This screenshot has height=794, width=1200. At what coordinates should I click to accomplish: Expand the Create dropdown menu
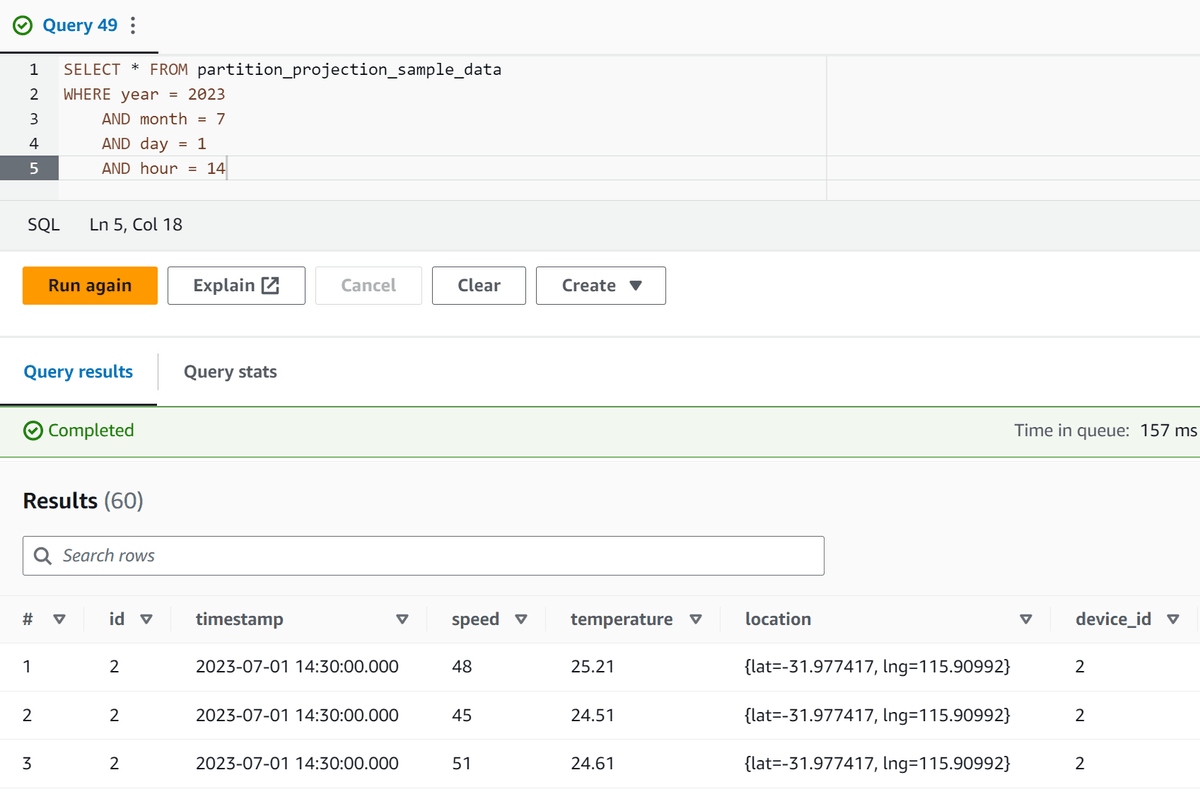pyautogui.click(x=600, y=285)
